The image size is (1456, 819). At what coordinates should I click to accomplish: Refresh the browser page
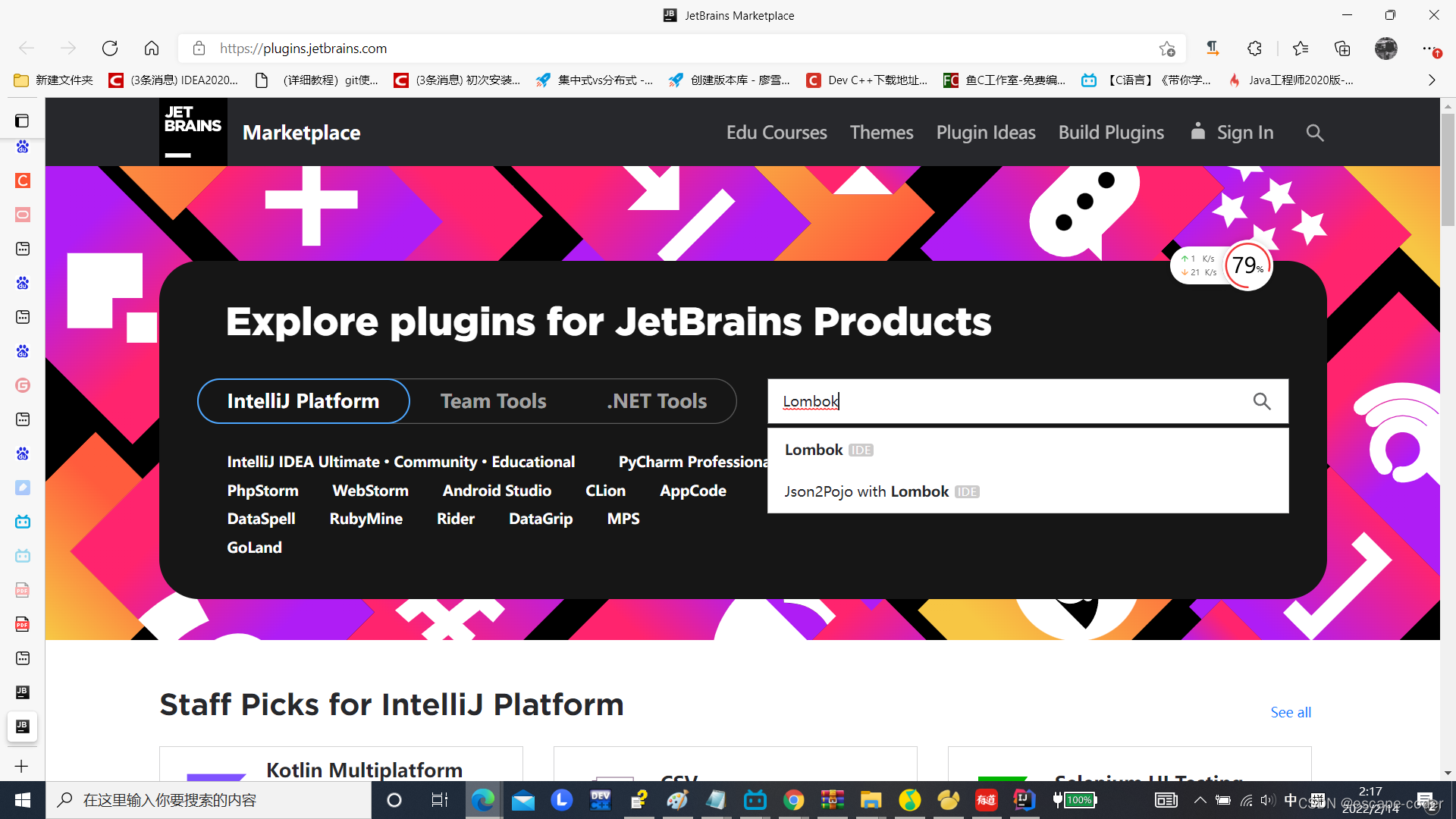click(110, 49)
